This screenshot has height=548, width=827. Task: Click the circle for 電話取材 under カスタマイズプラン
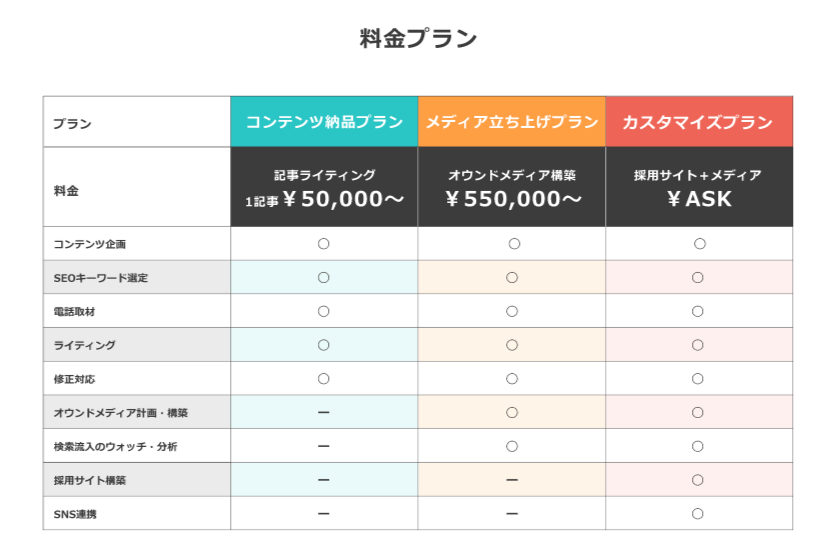point(698,311)
